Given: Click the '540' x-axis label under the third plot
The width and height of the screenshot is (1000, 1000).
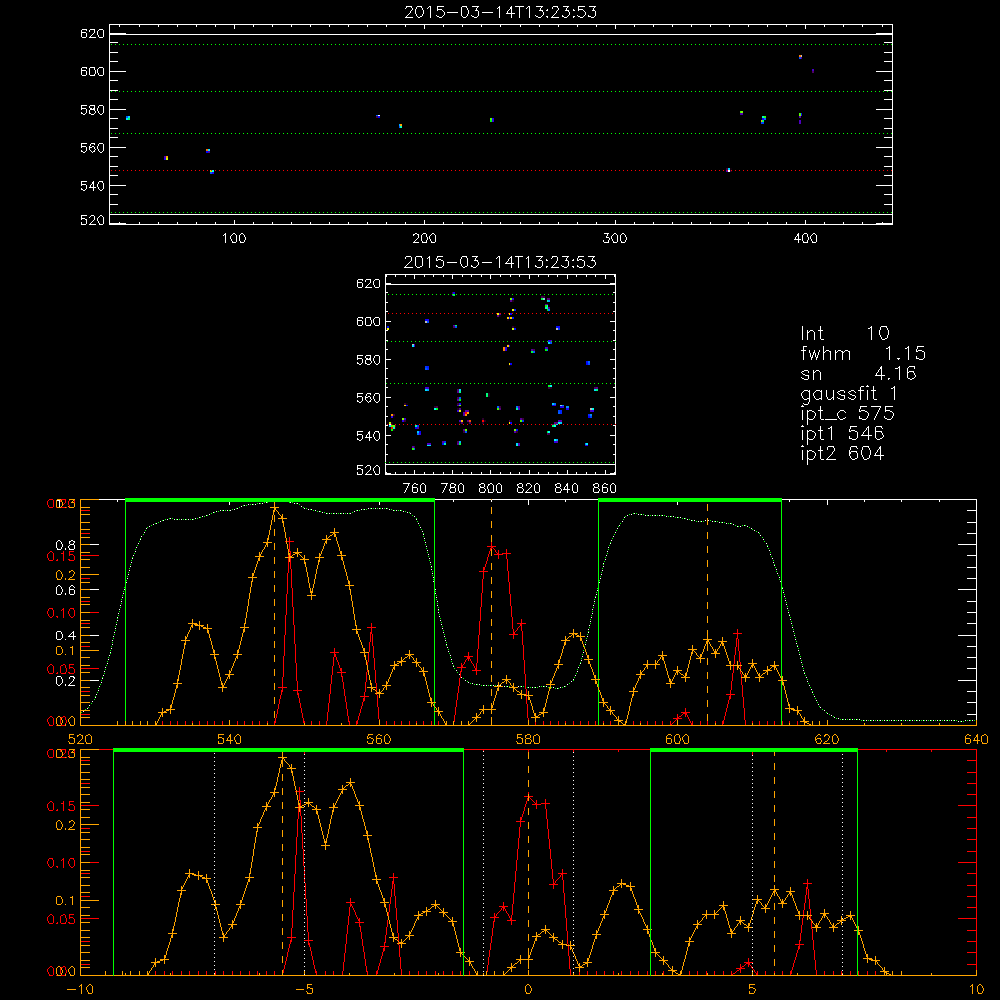Looking at the screenshot, I should 230,739.
